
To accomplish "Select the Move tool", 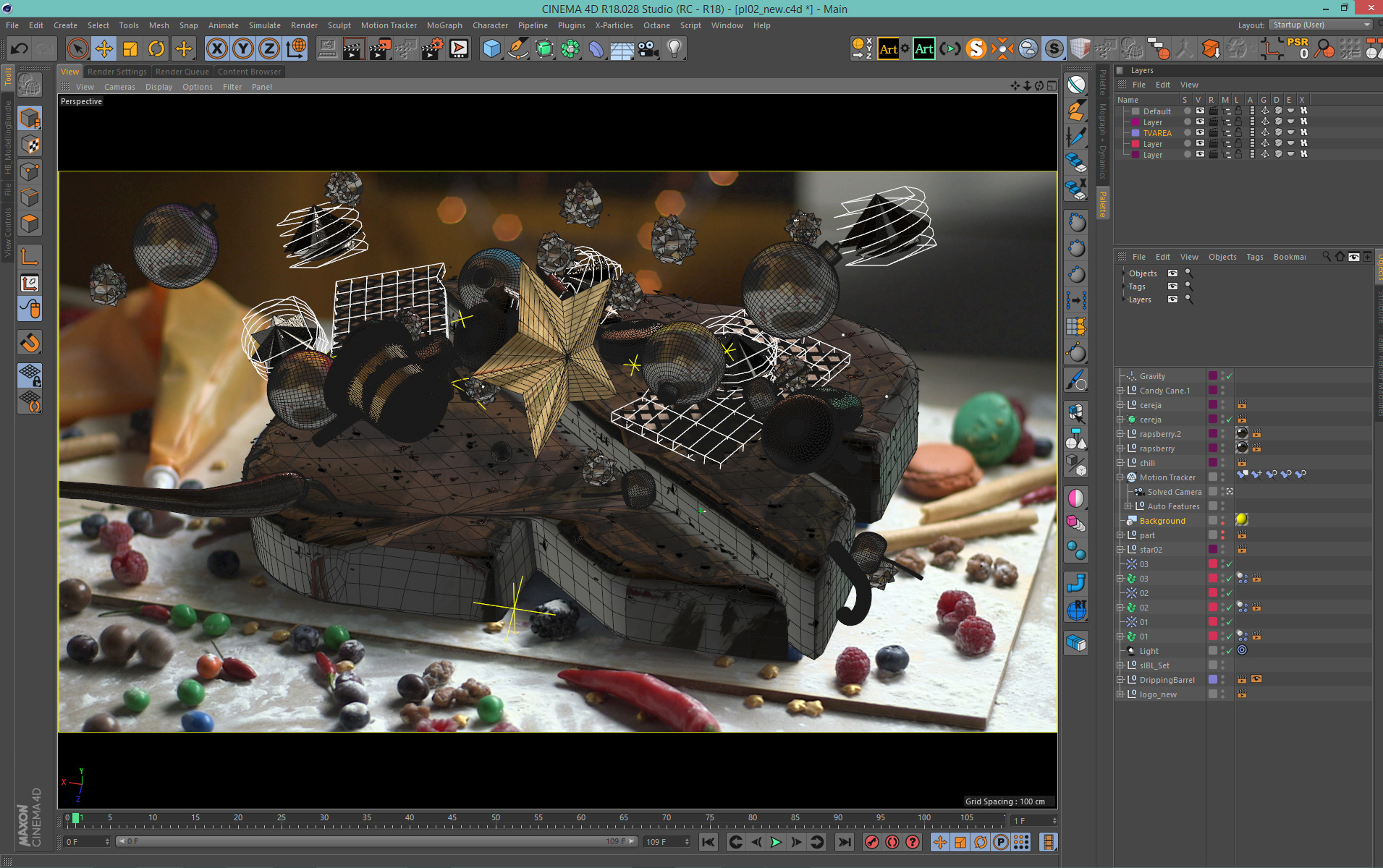I will pyautogui.click(x=104, y=48).
